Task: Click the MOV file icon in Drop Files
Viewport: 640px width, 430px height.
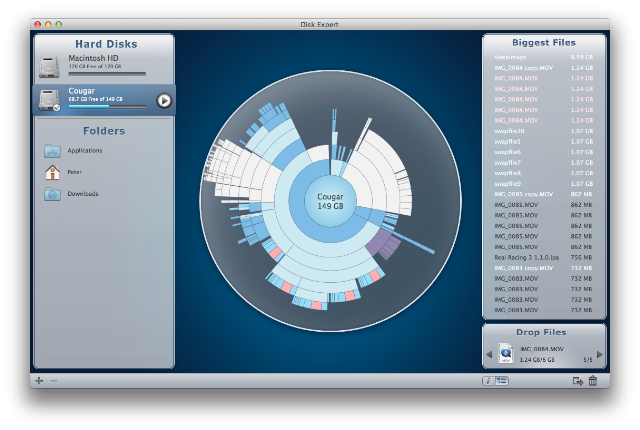Action: [506, 353]
